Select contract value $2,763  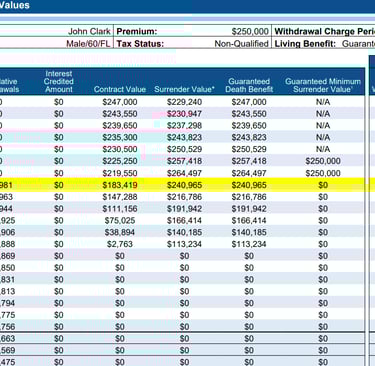pyautogui.click(x=120, y=244)
